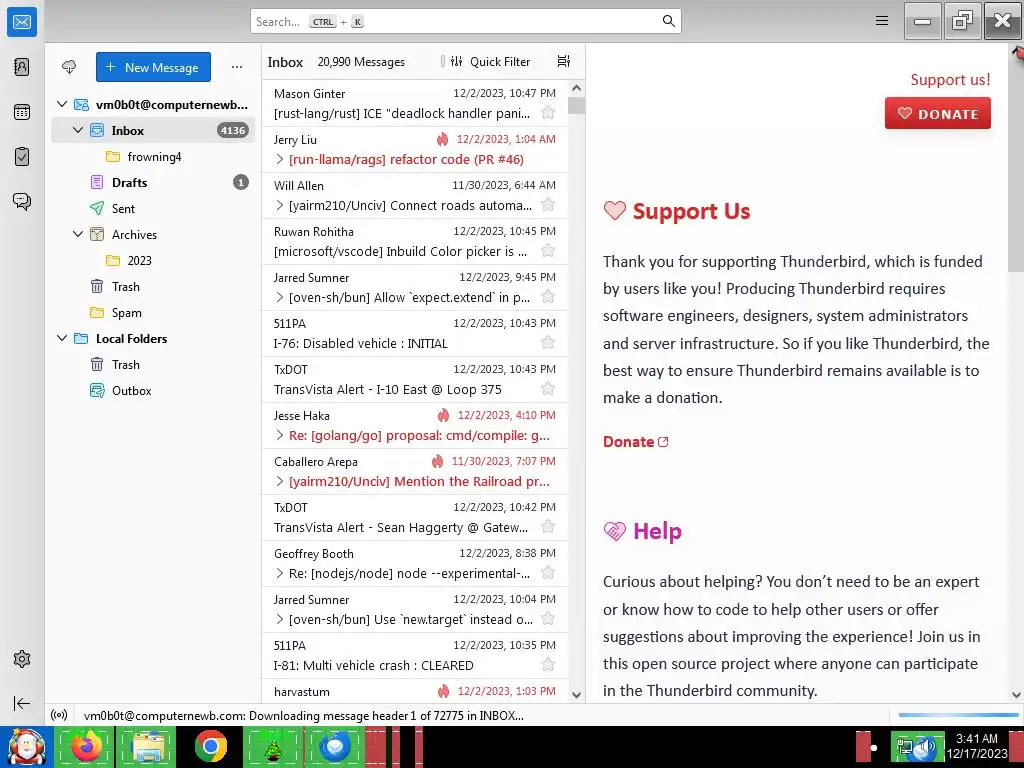Screen dimensions: 1024x768
Task: Open folder pane options ellipsis
Action: 237,67
